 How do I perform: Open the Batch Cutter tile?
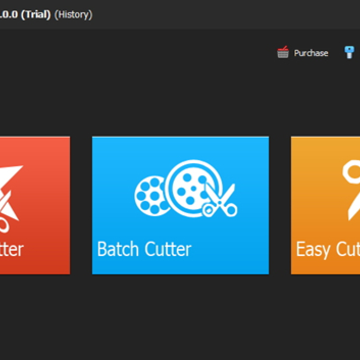click(180, 205)
